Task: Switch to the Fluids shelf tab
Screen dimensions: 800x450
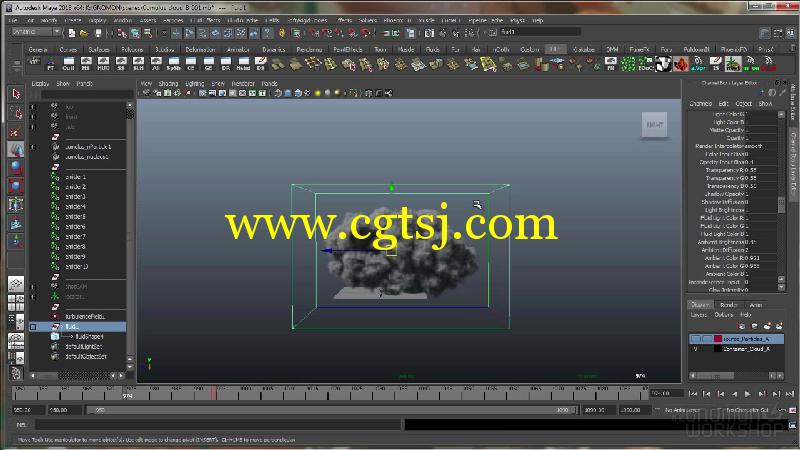Action: [433, 49]
